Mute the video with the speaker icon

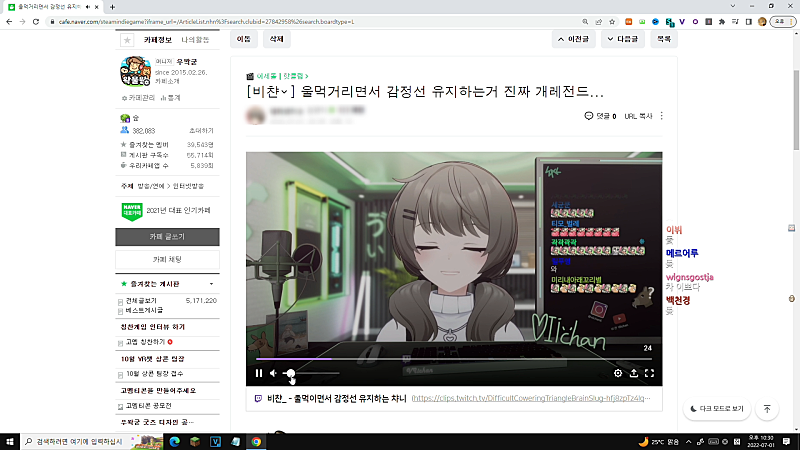click(273, 373)
